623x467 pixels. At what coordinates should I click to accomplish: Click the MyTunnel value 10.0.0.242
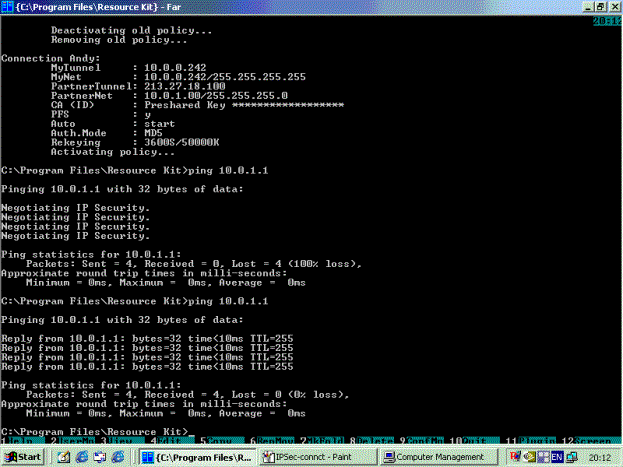175,68
